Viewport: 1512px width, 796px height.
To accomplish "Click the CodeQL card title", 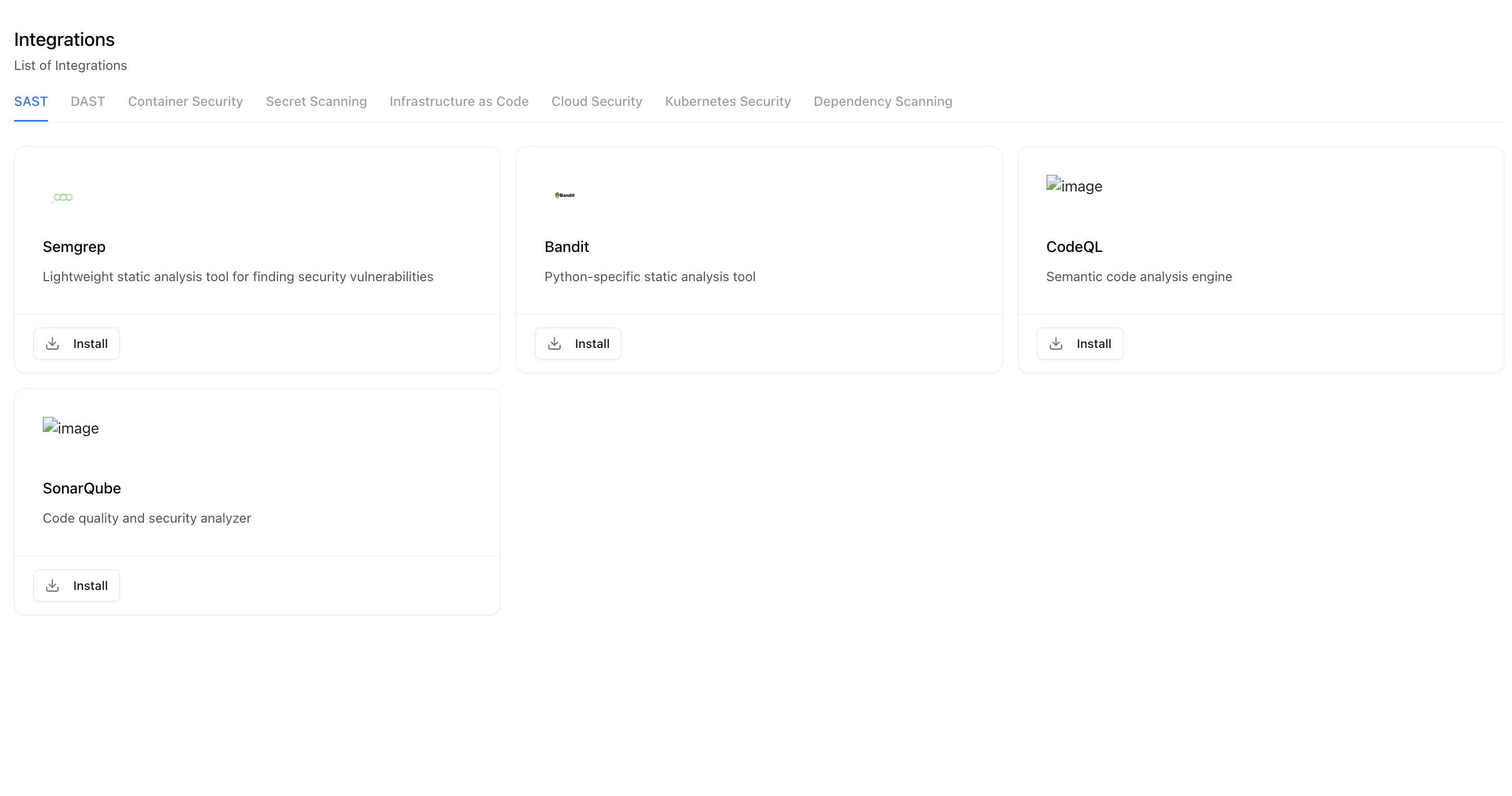I will tap(1074, 247).
